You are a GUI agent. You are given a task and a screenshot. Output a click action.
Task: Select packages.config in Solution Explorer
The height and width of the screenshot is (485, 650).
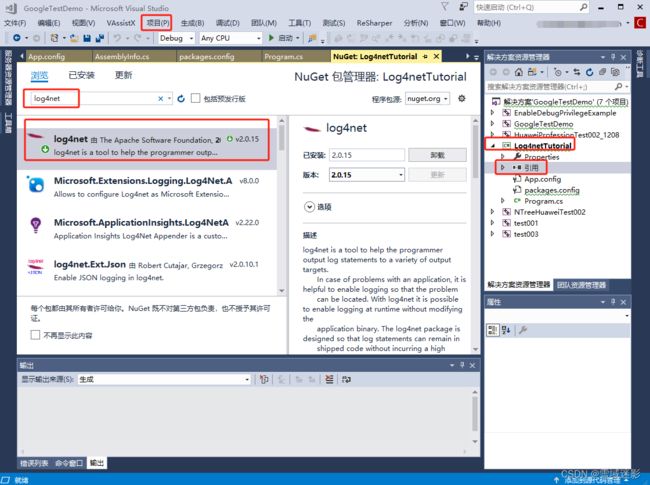point(552,190)
